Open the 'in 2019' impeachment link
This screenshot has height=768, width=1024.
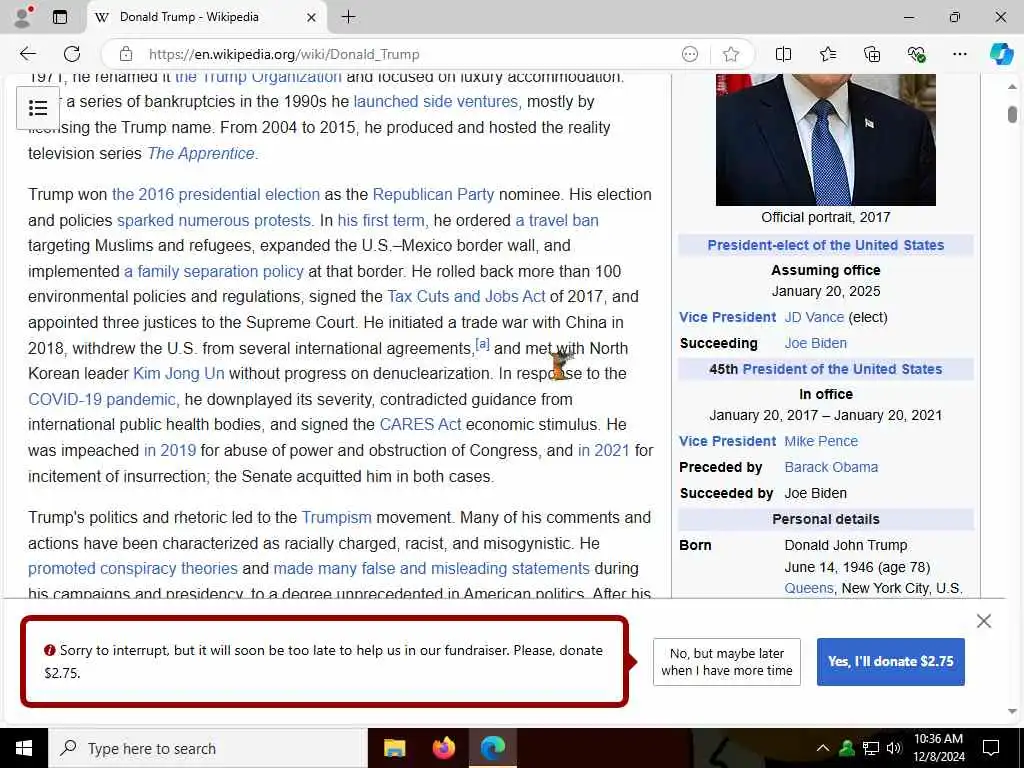(170, 451)
